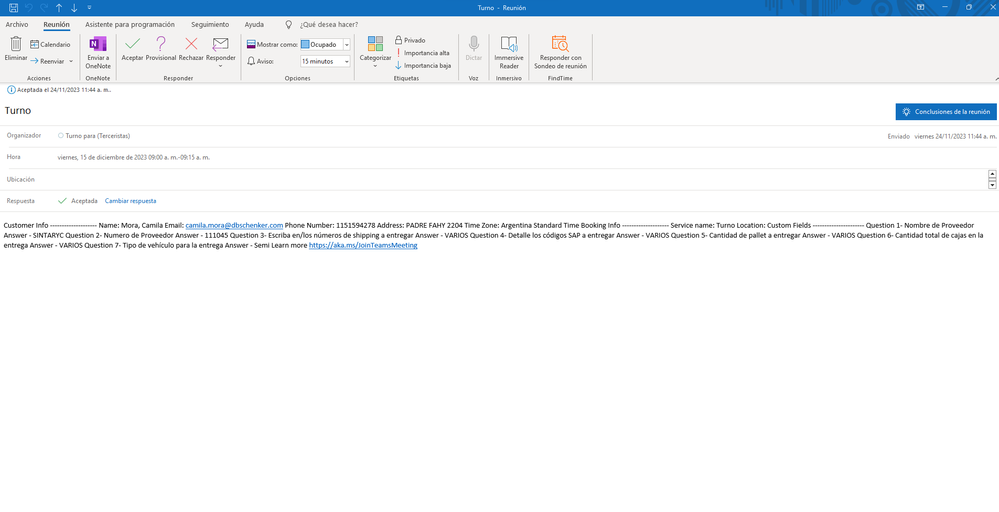This screenshot has width=999, height=512.
Task: Save the meeting using the floppy disk icon
Action: [x=13, y=8]
